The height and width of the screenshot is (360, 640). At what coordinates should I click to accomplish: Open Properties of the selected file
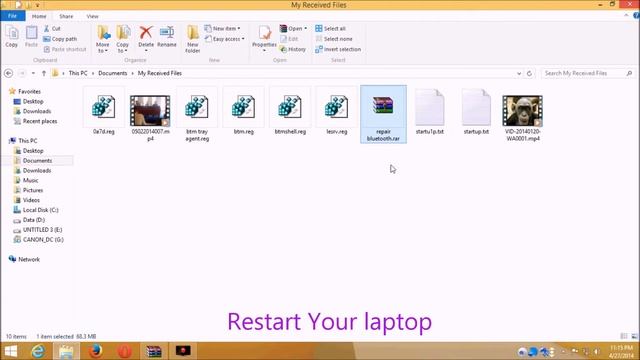pos(264,39)
